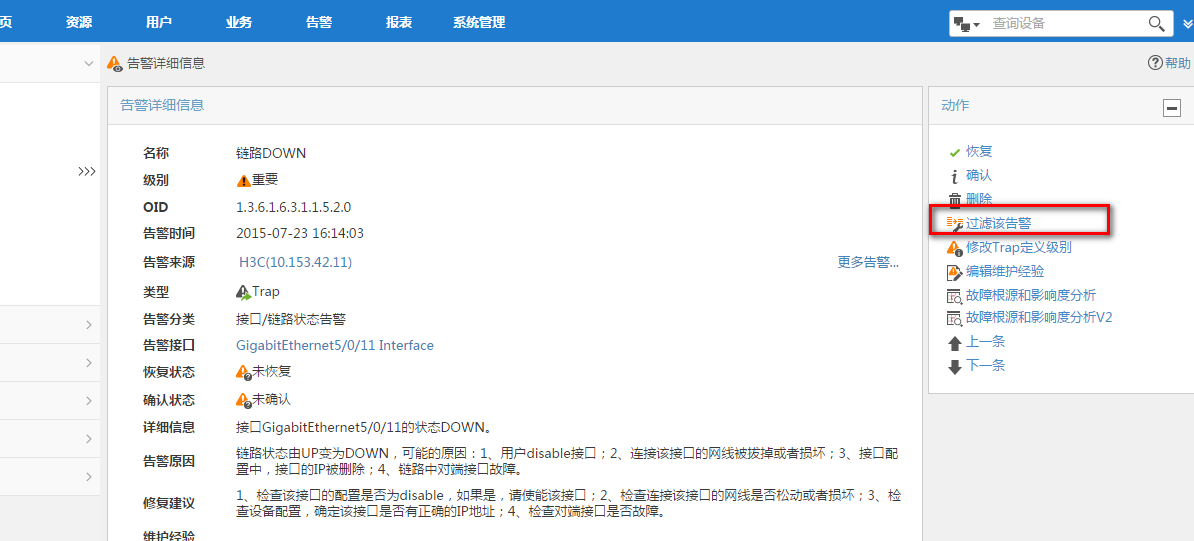Click the green checkmark Recover (恢复) icon
The height and width of the screenshot is (541, 1194).
954,152
